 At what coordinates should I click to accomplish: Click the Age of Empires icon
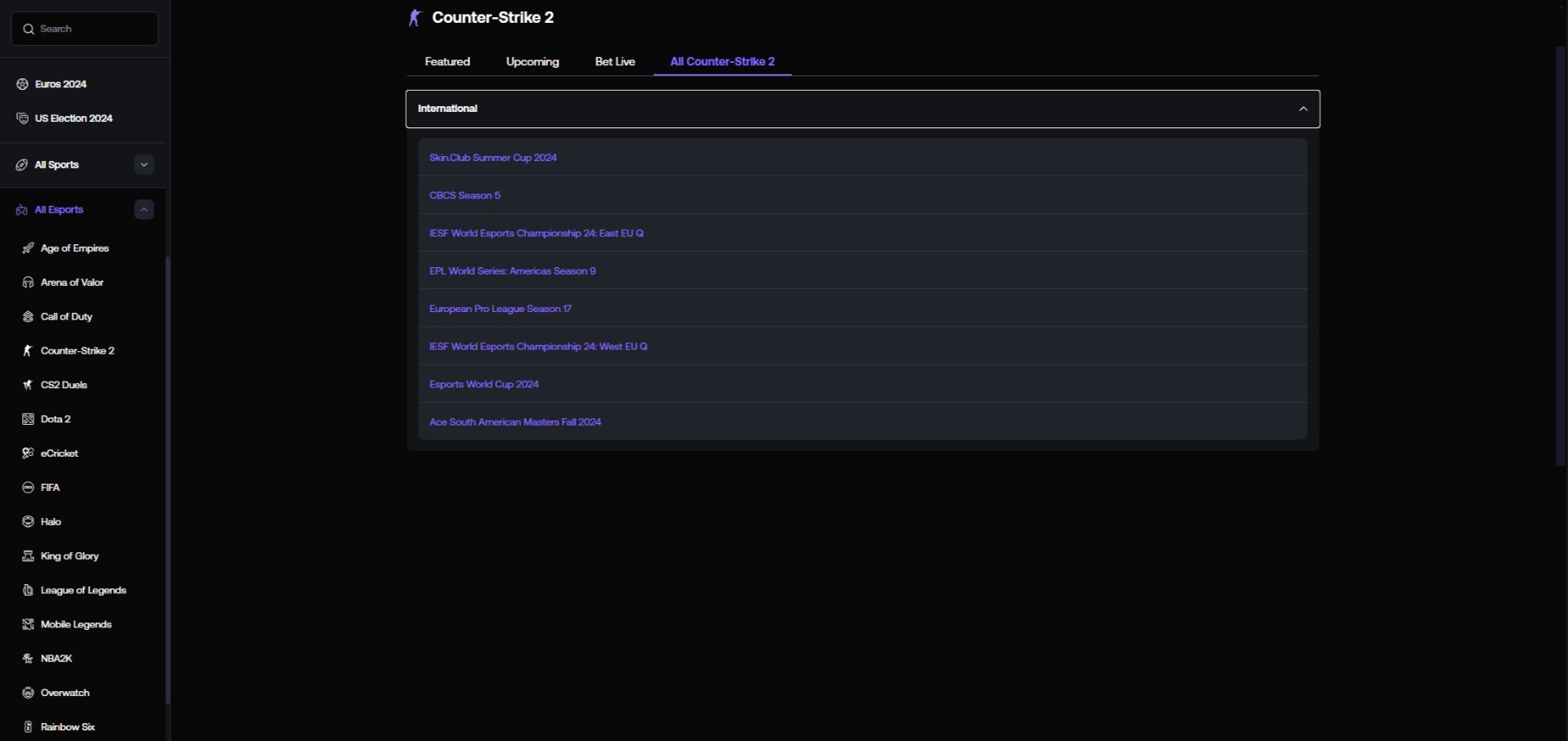pyautogui.click(x=28, y=248)
